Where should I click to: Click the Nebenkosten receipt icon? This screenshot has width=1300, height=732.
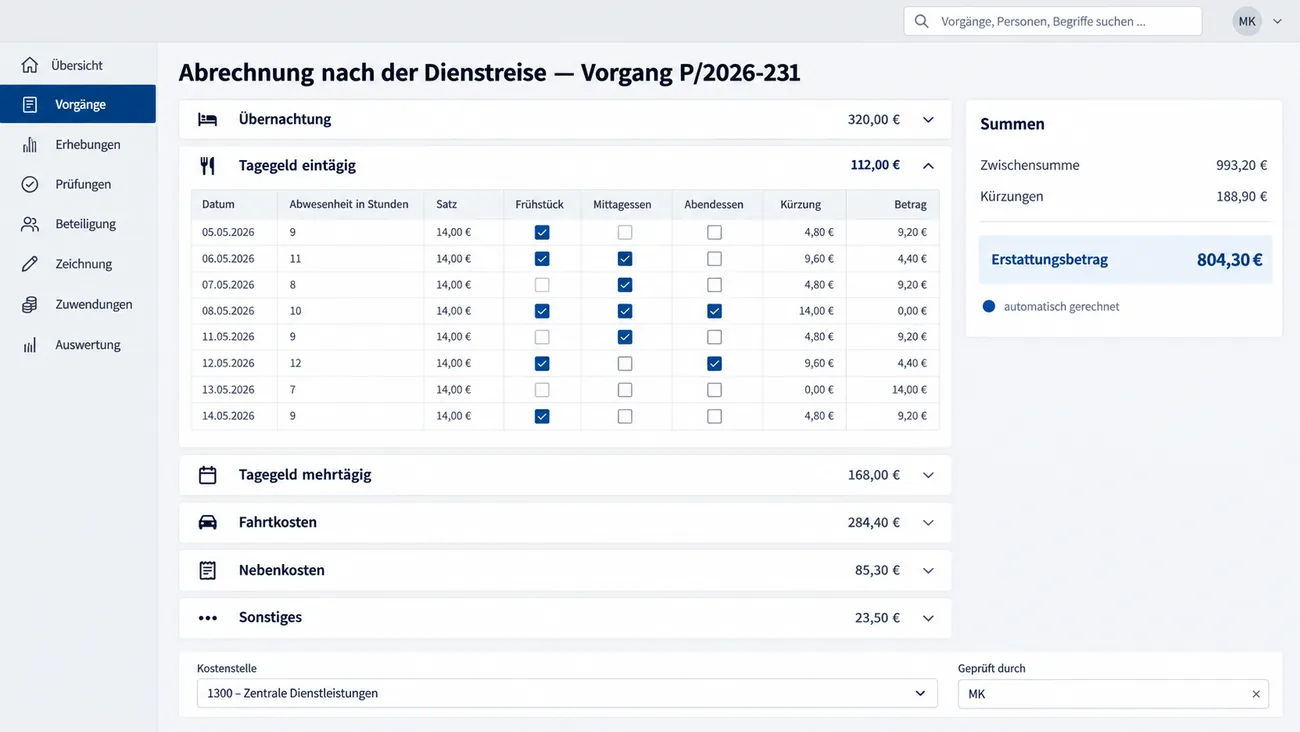(207, 570)
